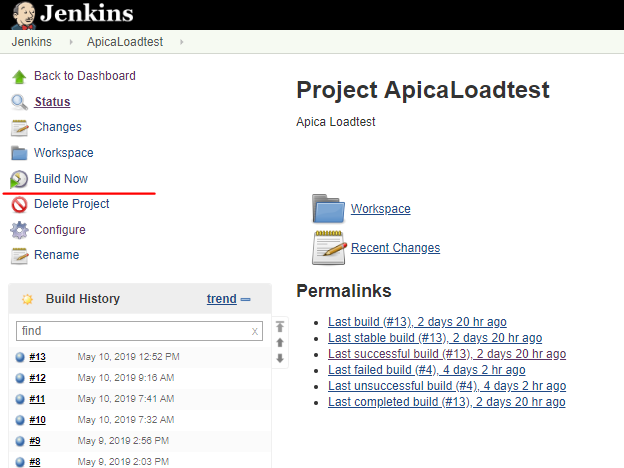Click the large Recent Changes notepad icon
Image resolution: width=624 pixels, height=468 pixels.
329,248
